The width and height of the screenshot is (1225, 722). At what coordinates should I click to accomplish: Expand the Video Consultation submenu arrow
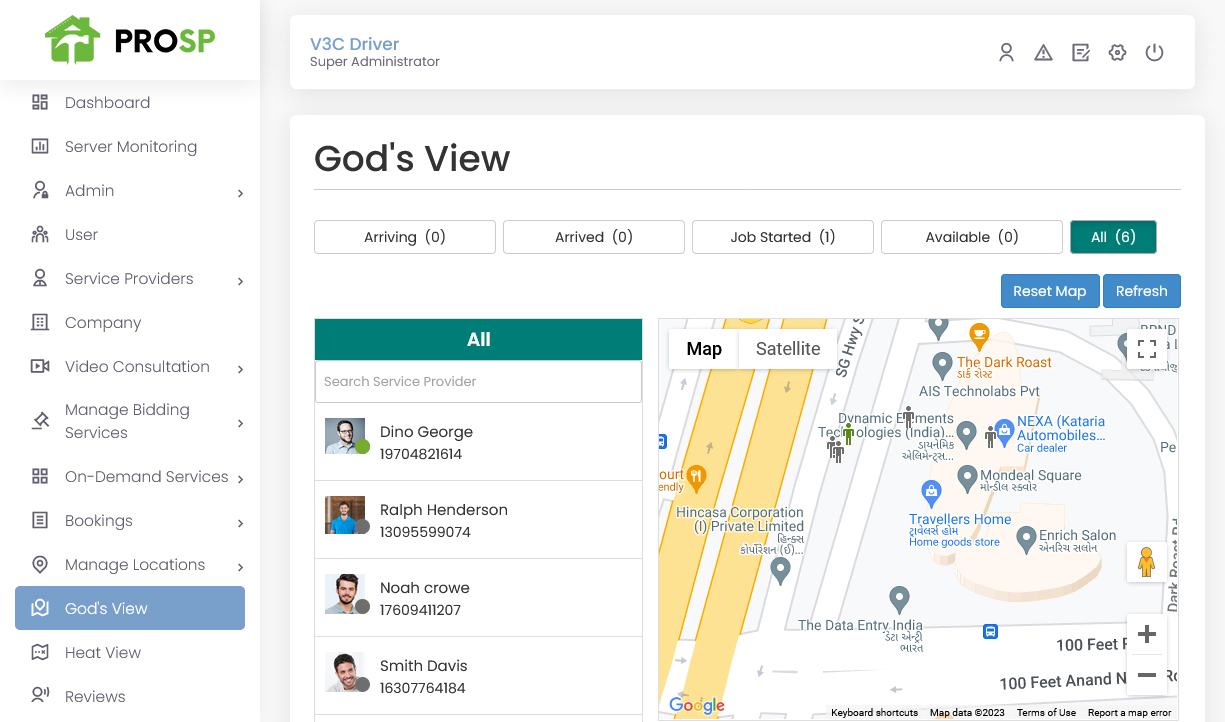tap(240, 369)
